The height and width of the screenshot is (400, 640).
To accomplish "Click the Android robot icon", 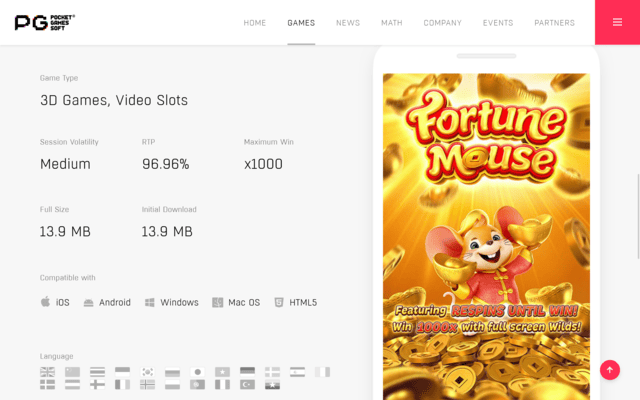I will coord(89,302).
